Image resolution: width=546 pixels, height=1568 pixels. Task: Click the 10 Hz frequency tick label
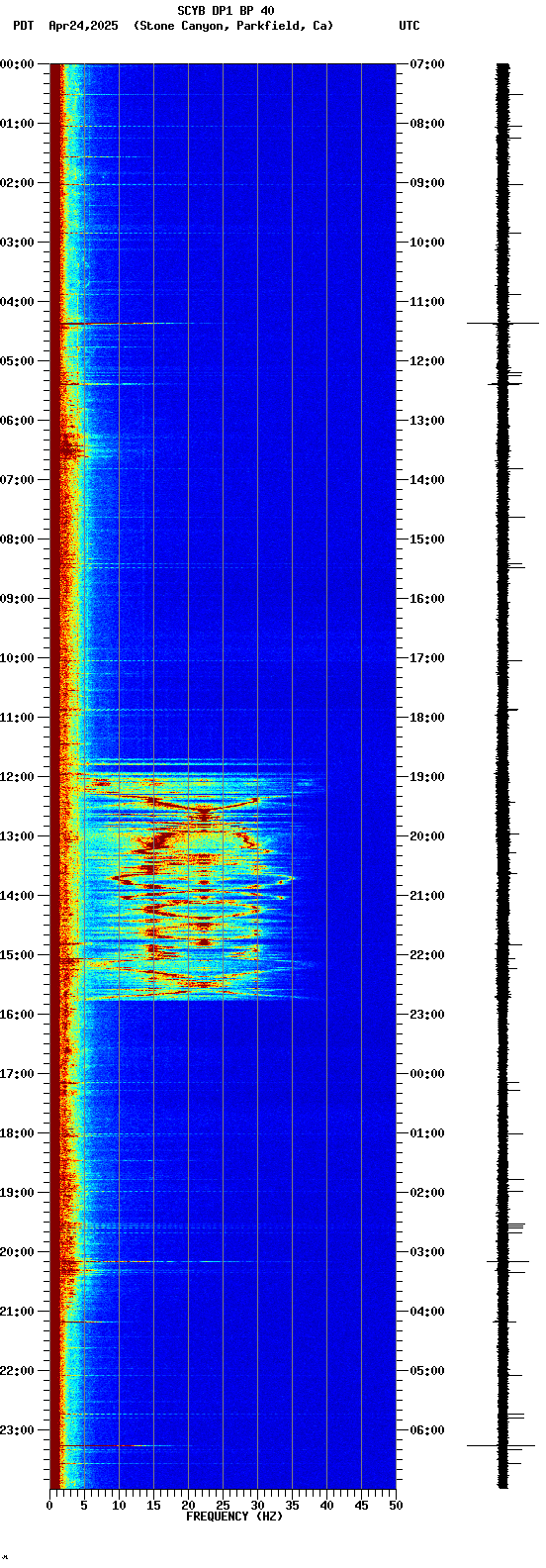(119, 1506)
